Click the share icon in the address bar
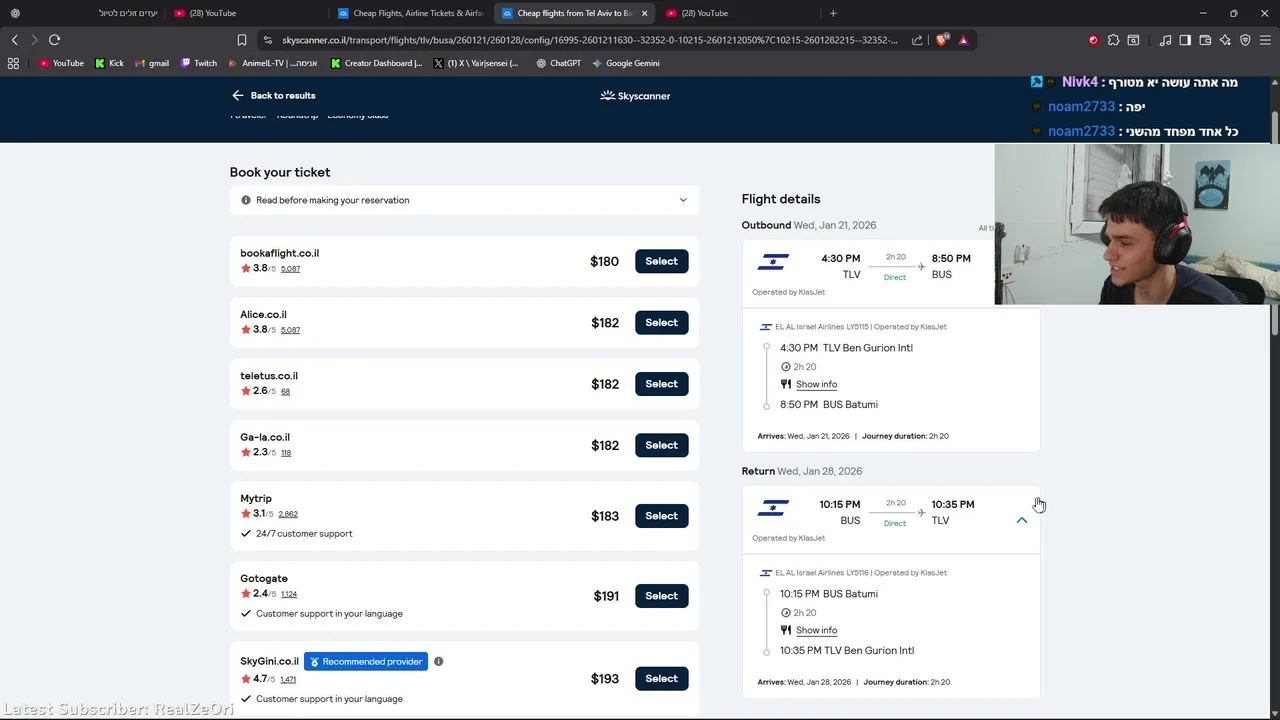Viewport: 1280px width, 720px height. coord(917,40)
